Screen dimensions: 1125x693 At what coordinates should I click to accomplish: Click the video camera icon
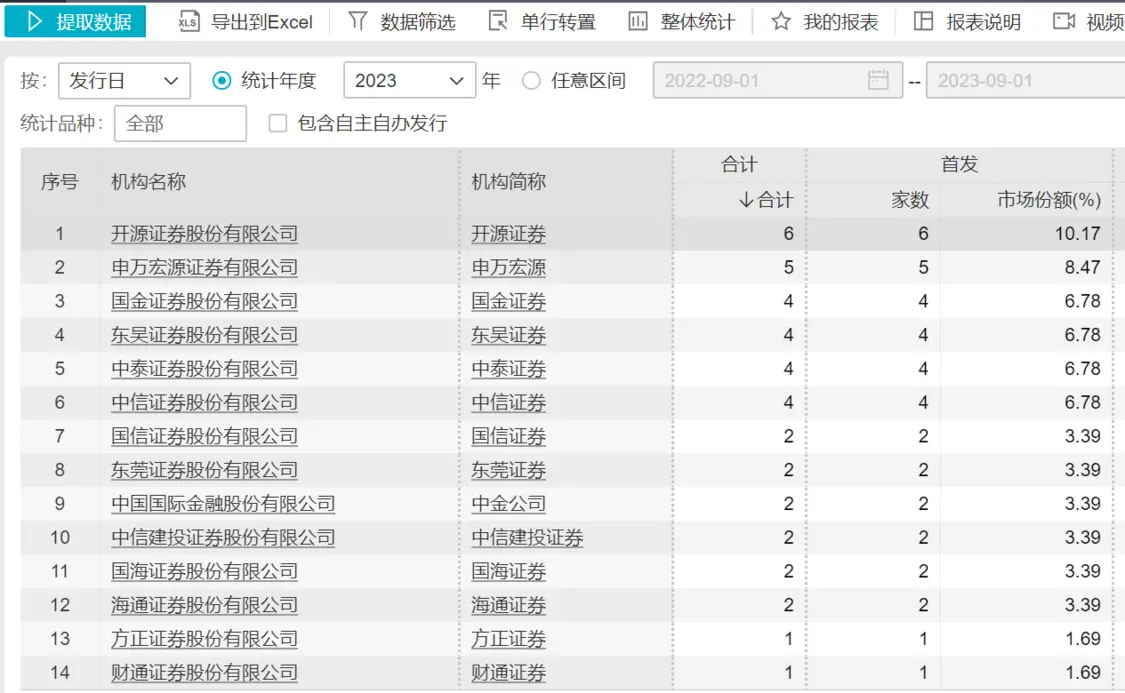1063,21
